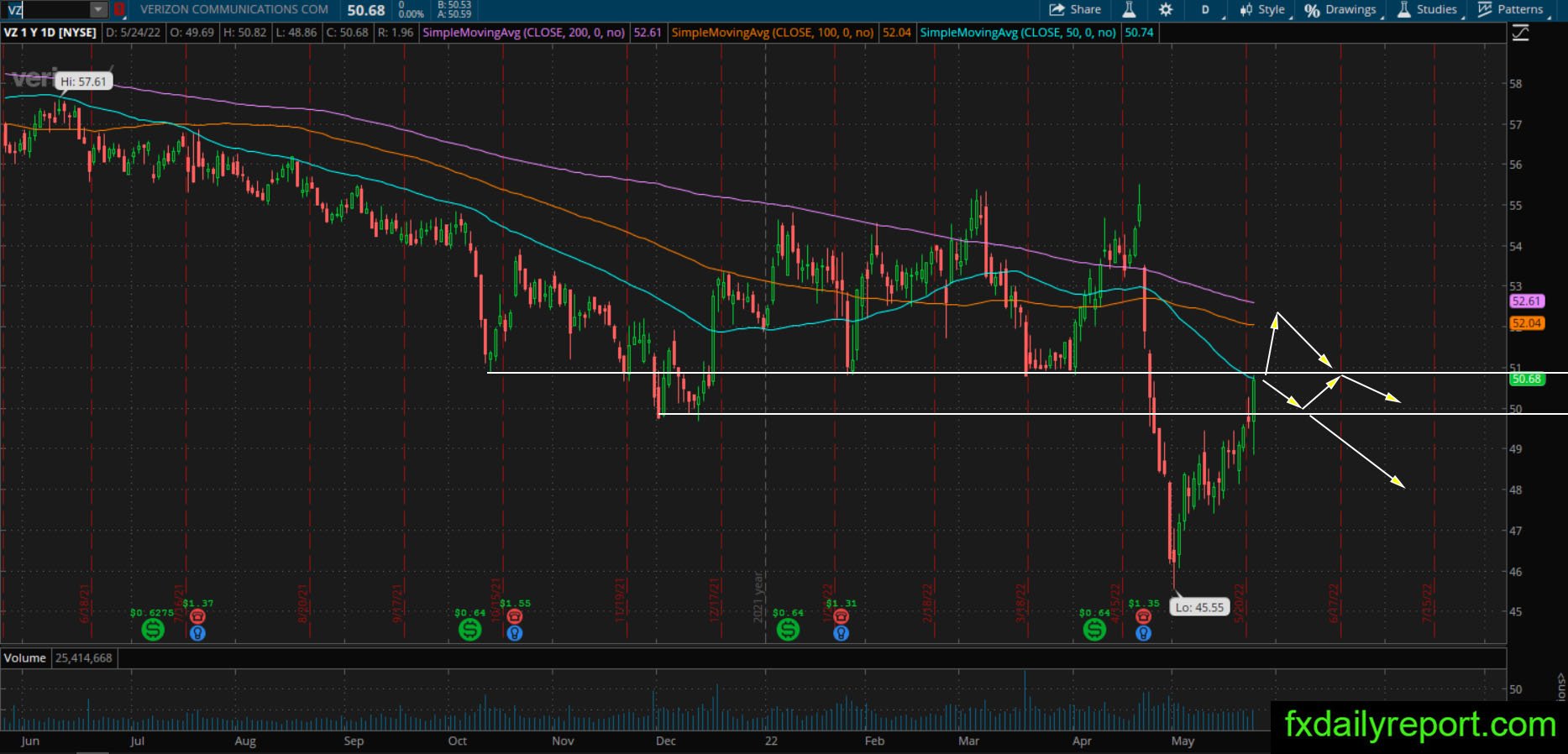The image size is (1568, 754).
Task: Click the bid value B: 50.53
Action: click(x=454, y=5)
